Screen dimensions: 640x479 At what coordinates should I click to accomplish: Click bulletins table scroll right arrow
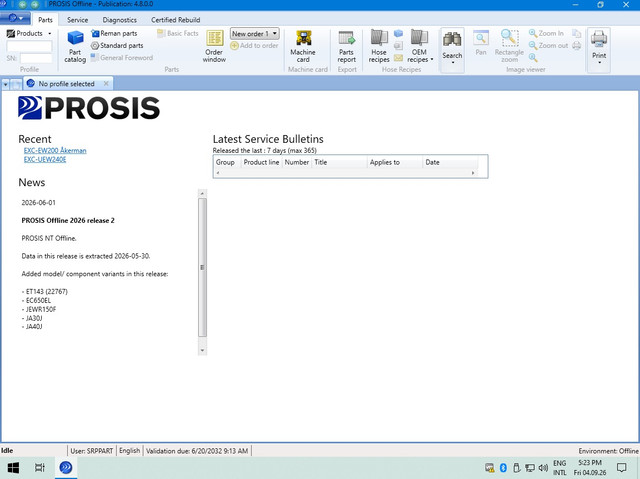click(x=473, y=173)
